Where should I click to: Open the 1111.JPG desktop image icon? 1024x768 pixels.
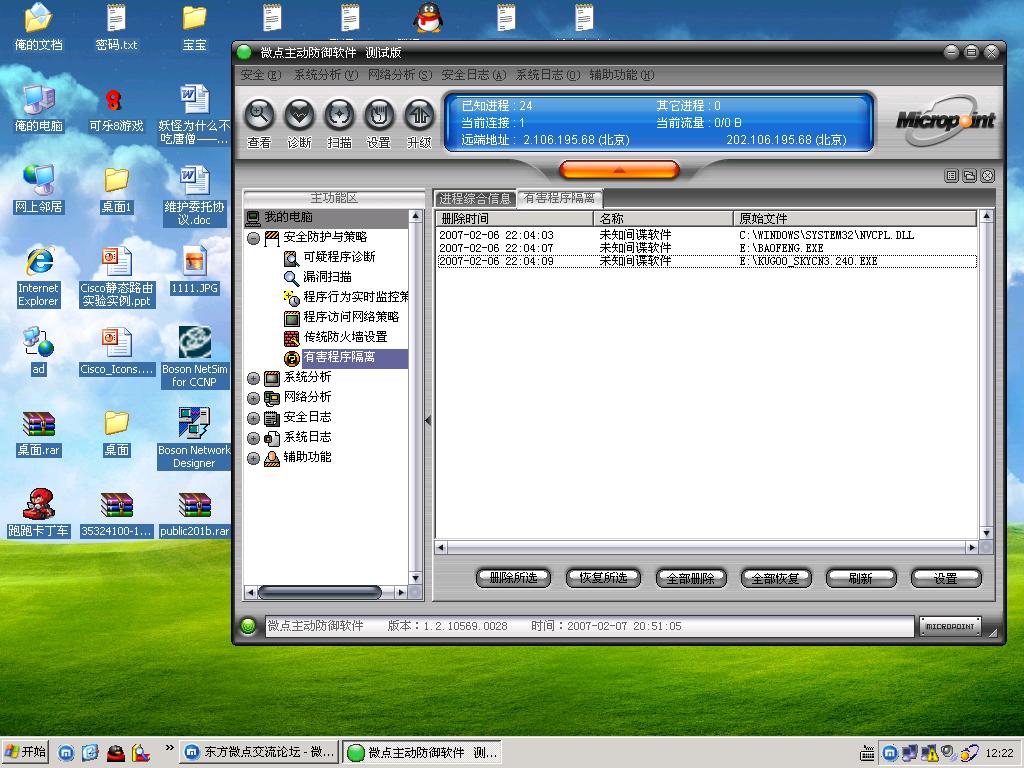pyautogui.click(x=195, y=270)
